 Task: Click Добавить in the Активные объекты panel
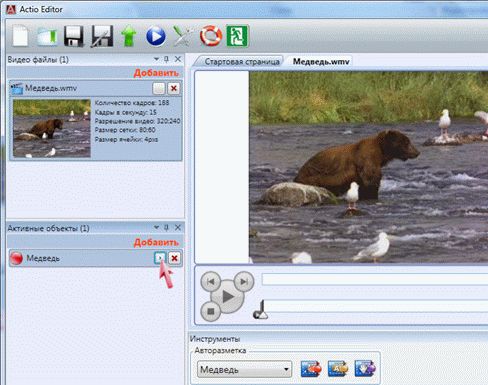156,243
